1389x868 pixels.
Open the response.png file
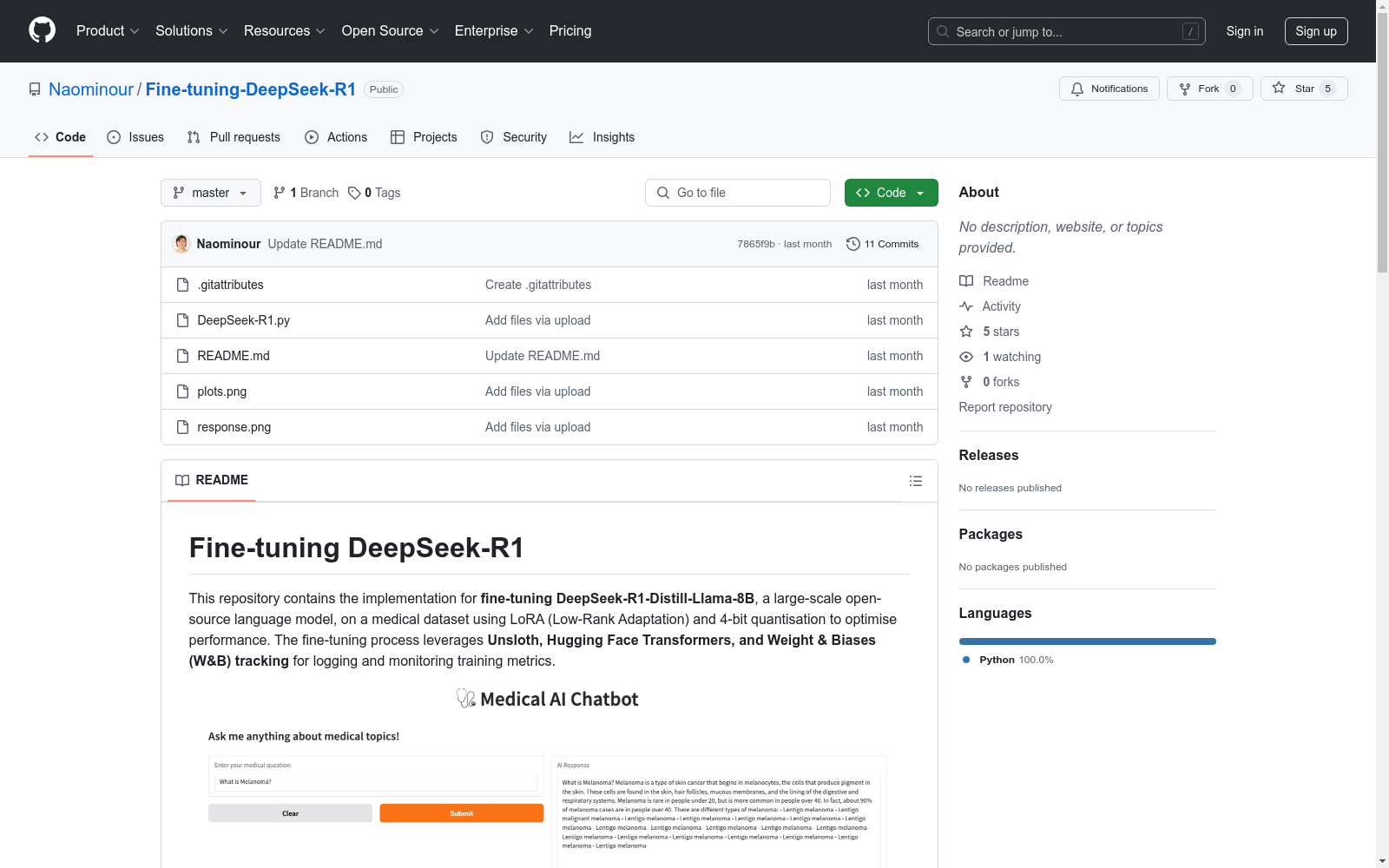point(234,427)
